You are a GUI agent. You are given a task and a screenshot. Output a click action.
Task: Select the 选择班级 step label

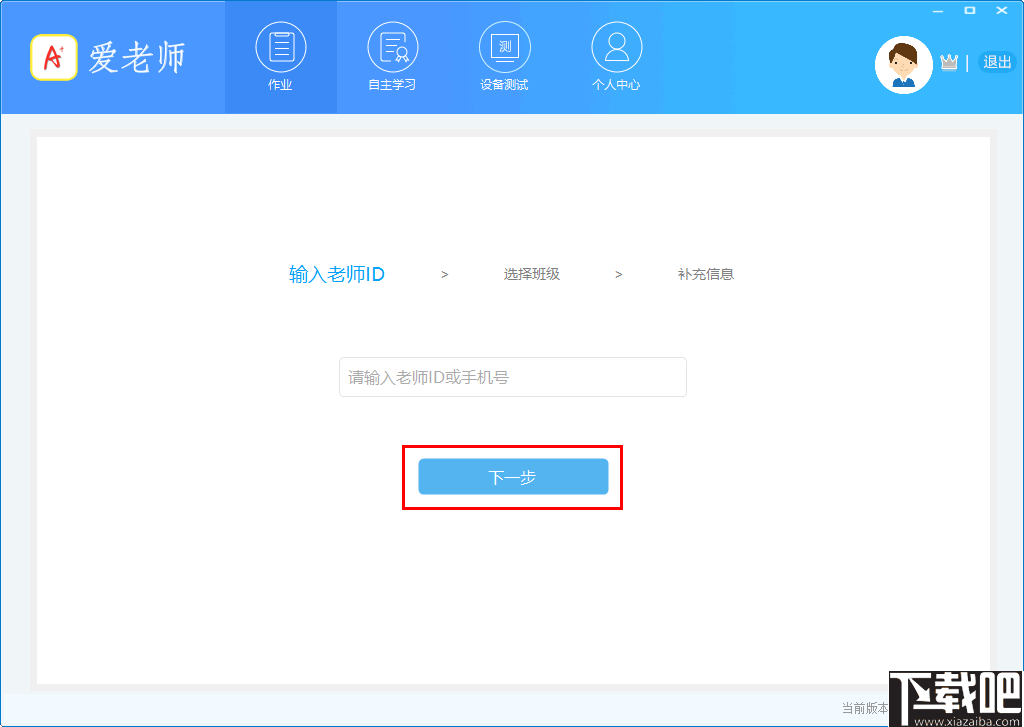pyautogui.click(x=532, y=274)
